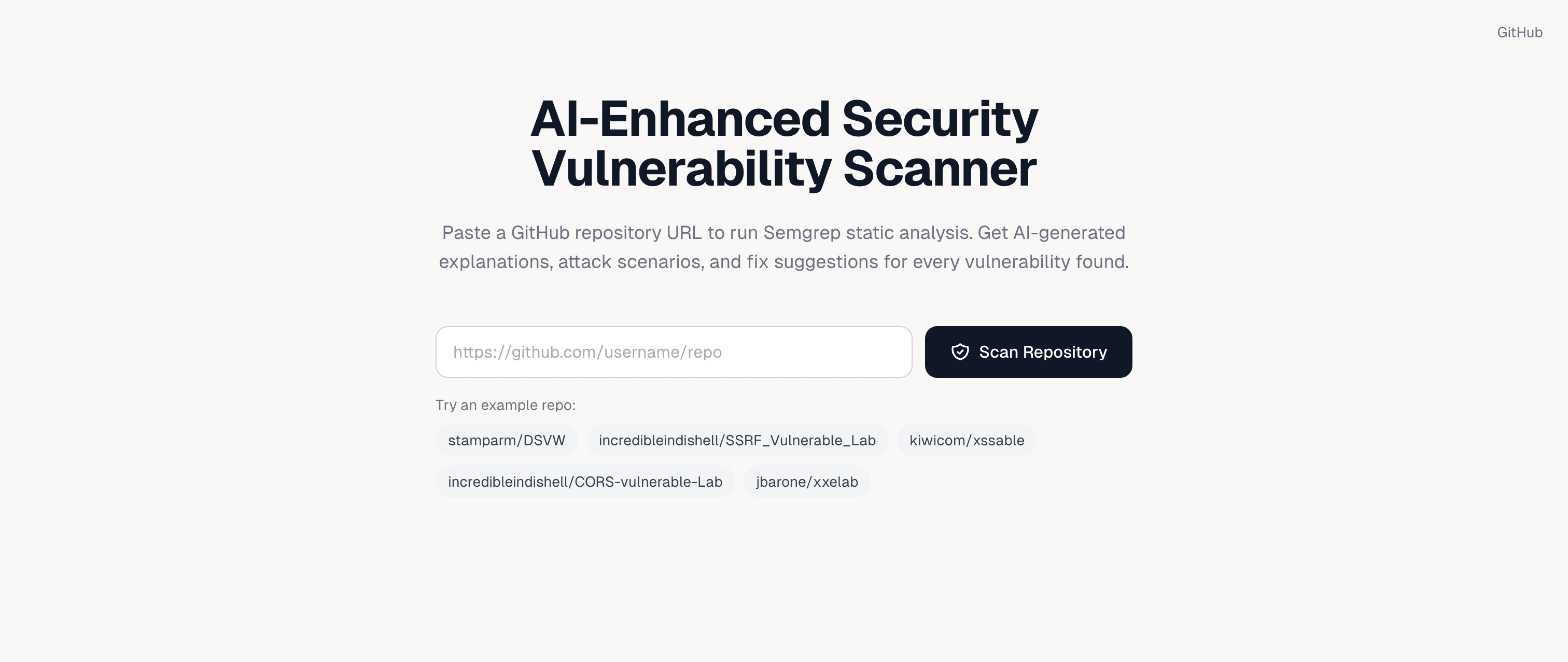Focus the https://github.com/username/repo placeholder box
1568x662 pixels.
click(x=673, y=351)
